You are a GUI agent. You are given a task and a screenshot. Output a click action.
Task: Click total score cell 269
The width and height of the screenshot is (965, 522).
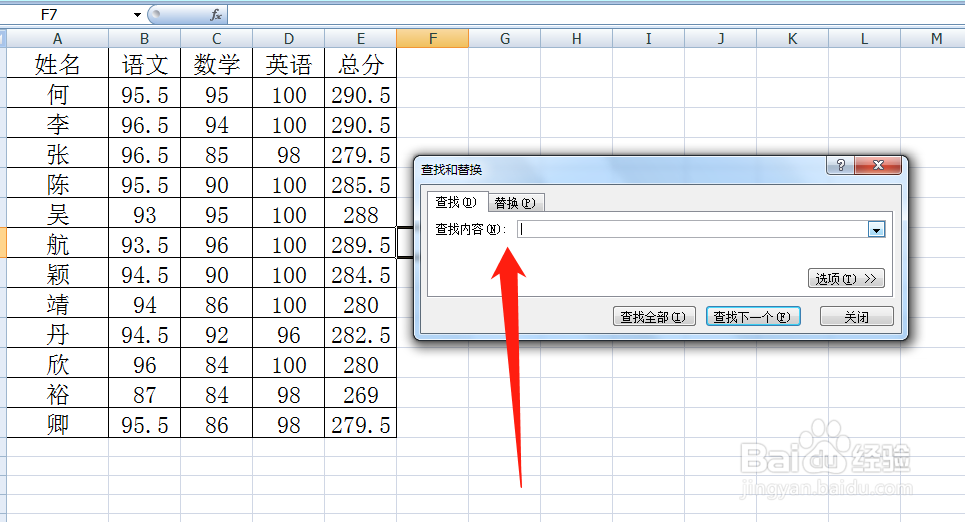click(361, 393)
